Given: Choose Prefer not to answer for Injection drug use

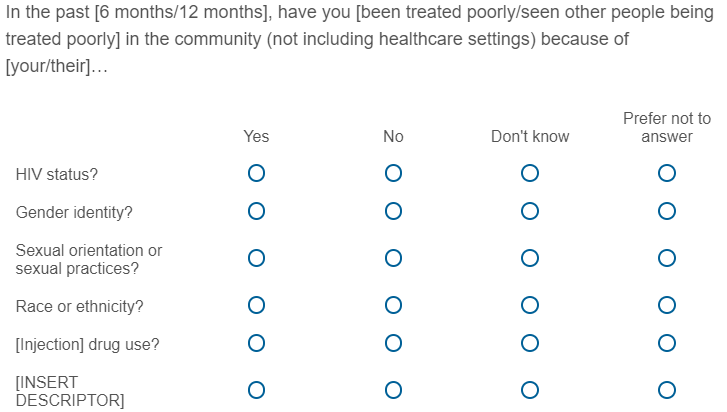Looking at the screenshot, I should [667, 344].
